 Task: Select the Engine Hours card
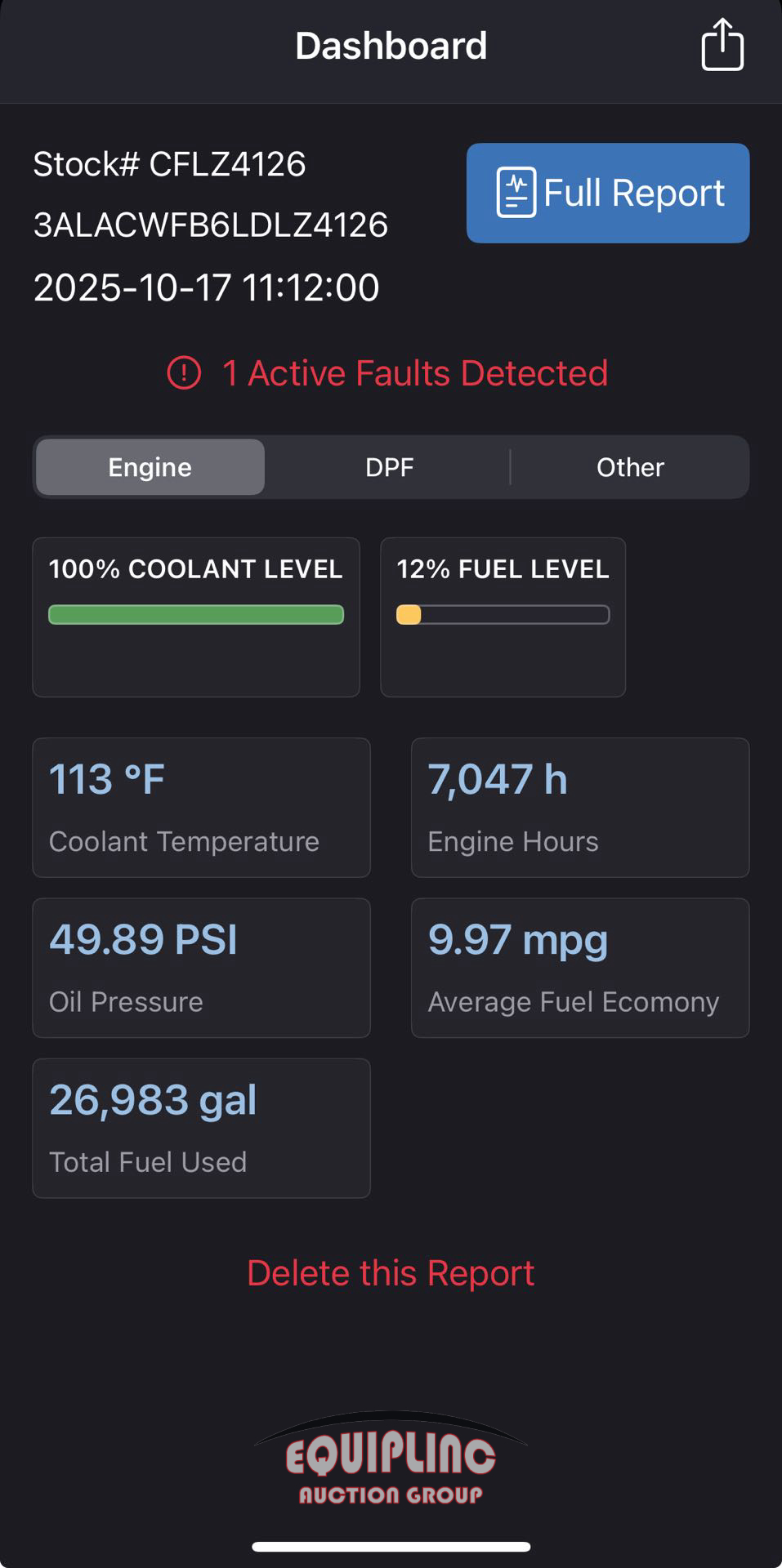click(x=580, y=808)
